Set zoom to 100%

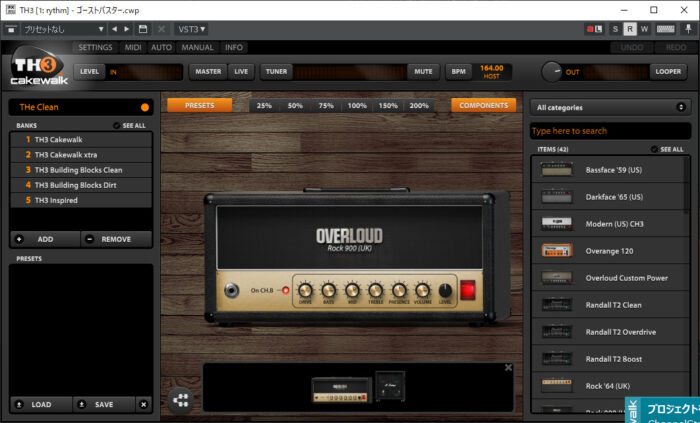(357, 106)
